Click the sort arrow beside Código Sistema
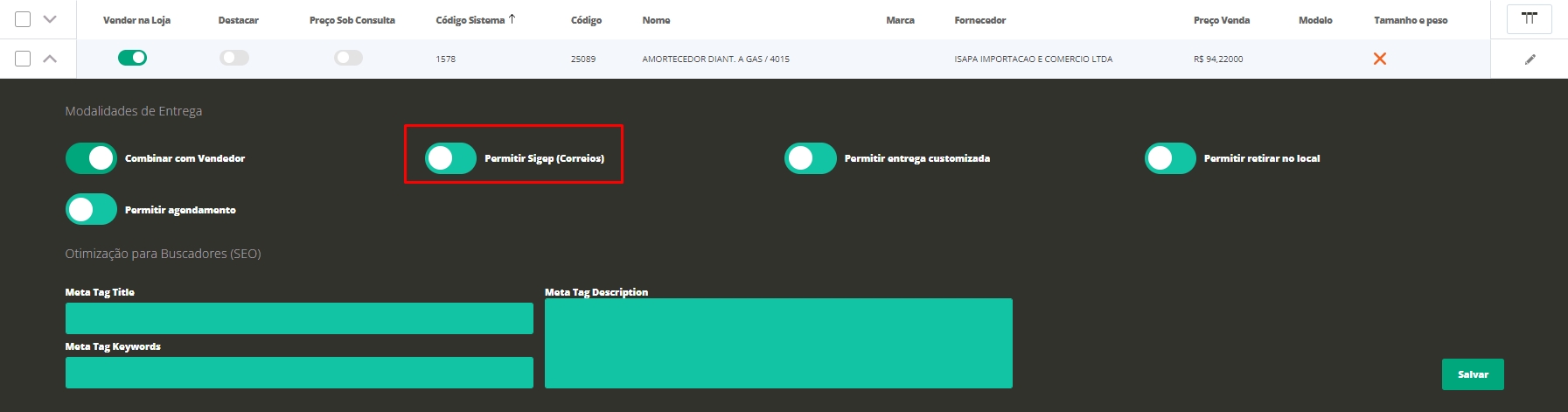 point(512,19)
